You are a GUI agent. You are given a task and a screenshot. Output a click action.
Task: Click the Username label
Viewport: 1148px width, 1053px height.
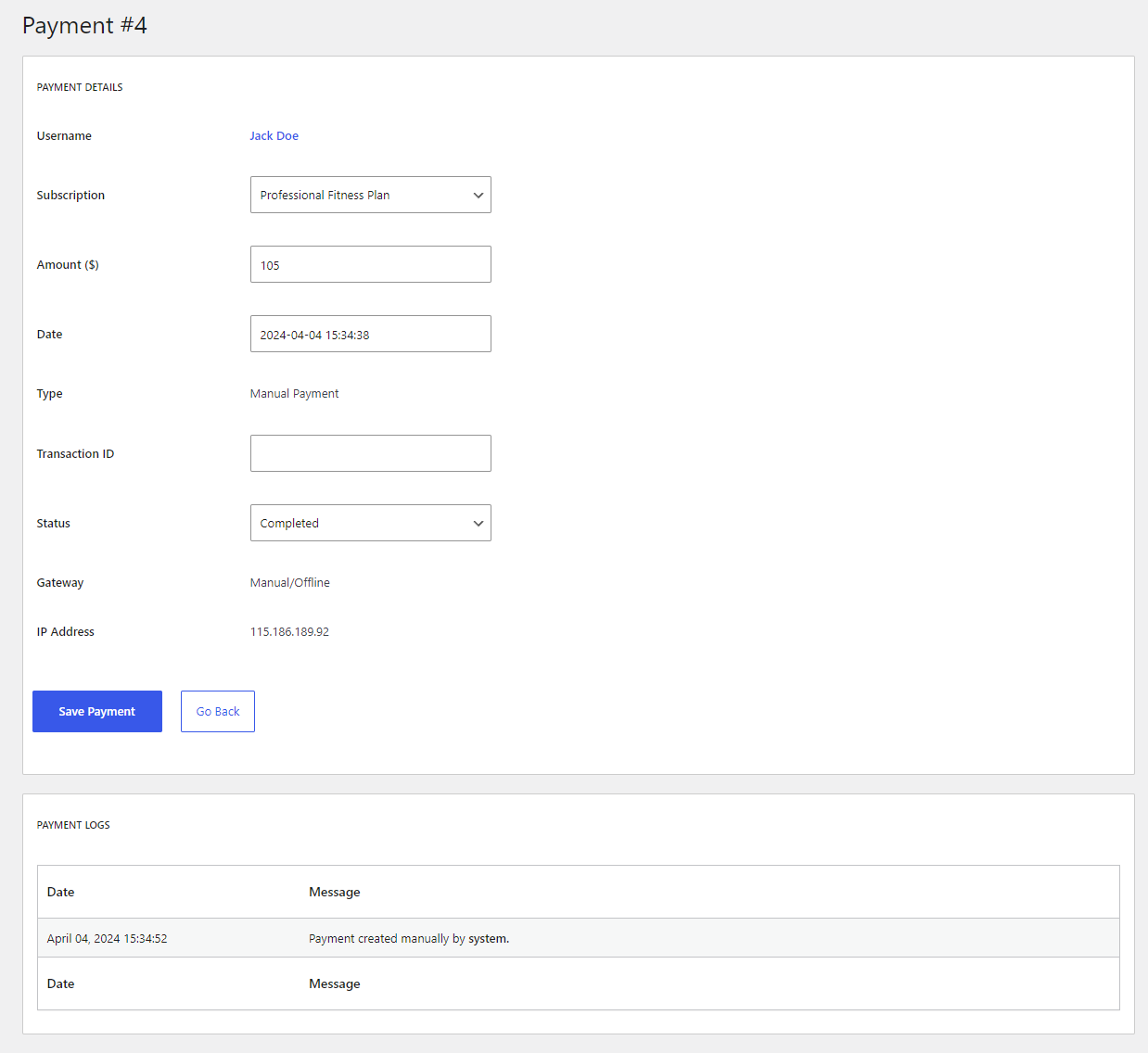coord(64,135)
